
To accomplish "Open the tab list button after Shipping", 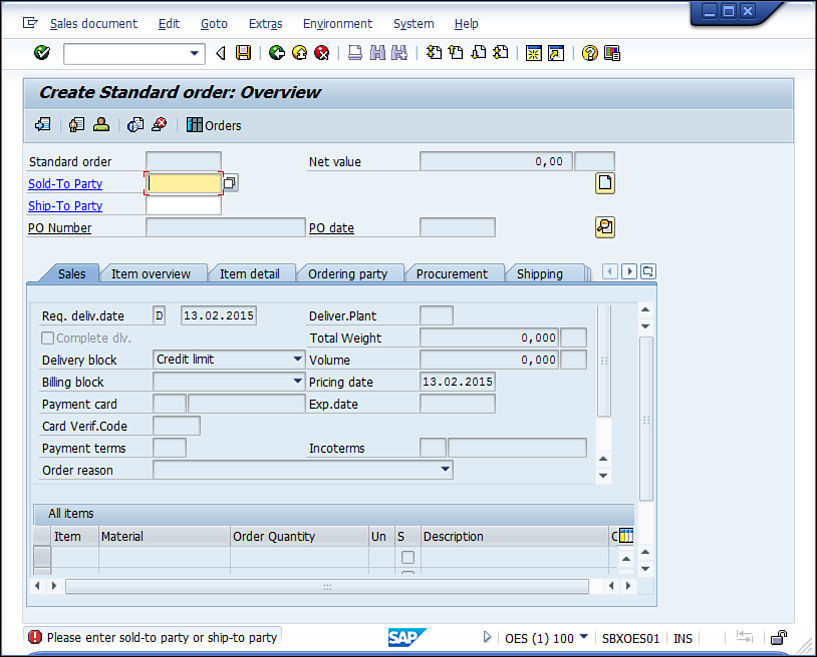I will [x=648, y=271].
